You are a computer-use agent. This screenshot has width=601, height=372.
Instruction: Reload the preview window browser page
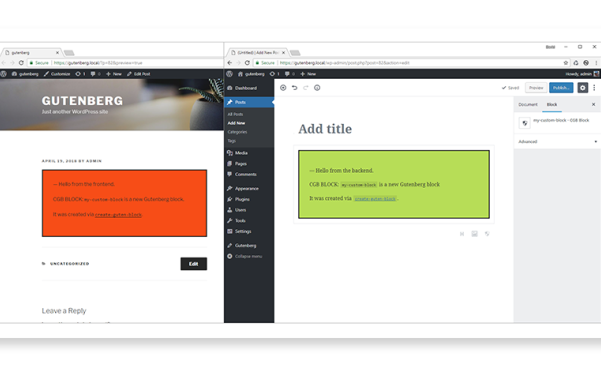21,63
